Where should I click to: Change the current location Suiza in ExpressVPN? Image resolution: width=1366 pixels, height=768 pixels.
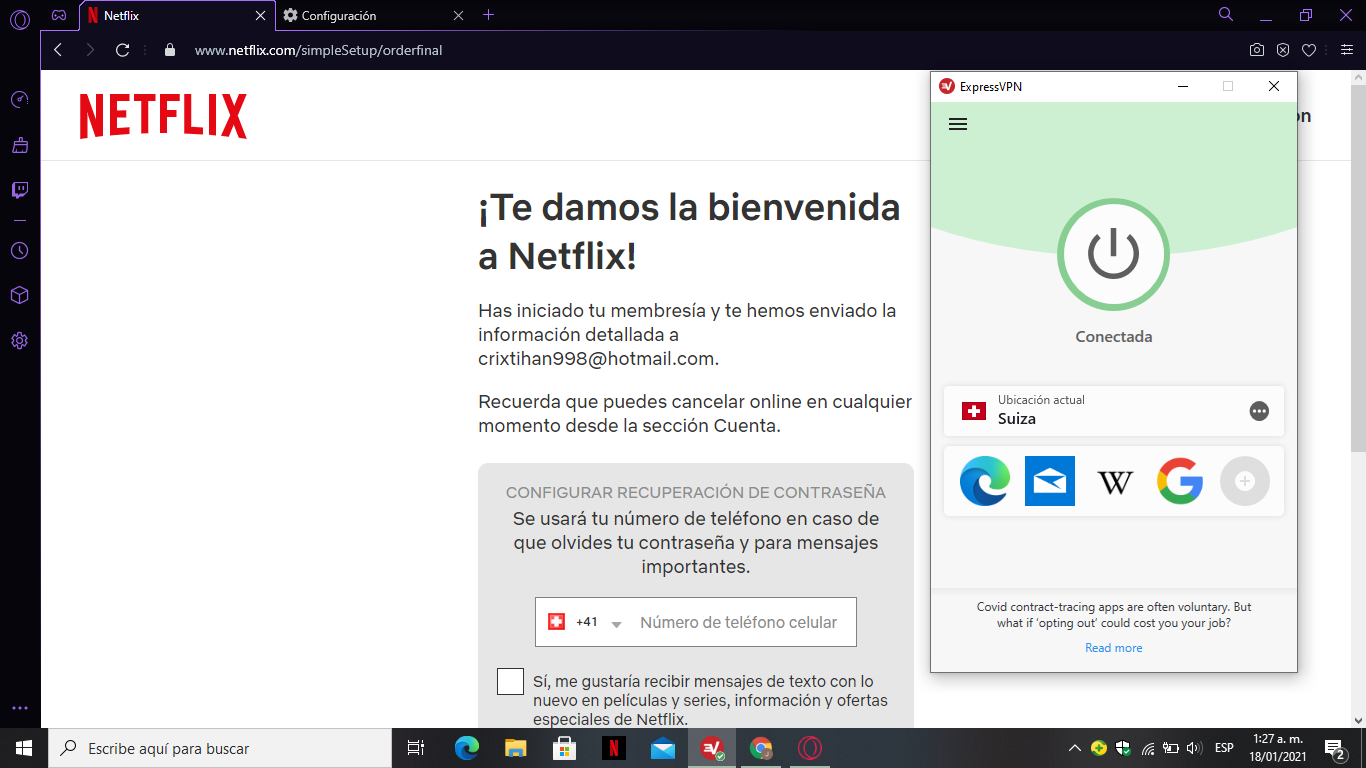pyautogui.click(x=1114, y=410)
